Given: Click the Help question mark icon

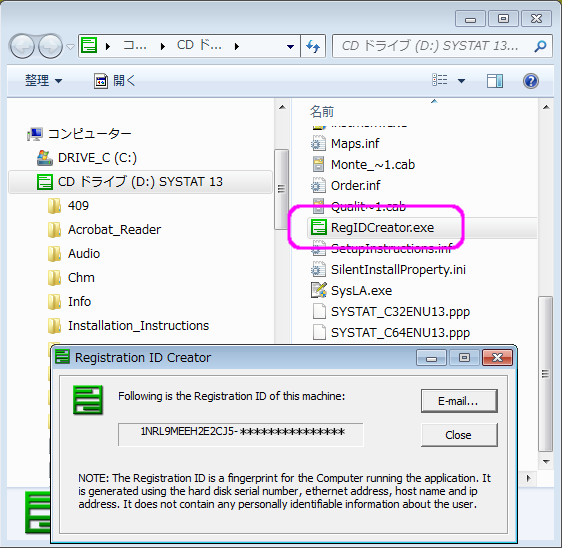Looking at the screenshot, I should click(530, 81).
